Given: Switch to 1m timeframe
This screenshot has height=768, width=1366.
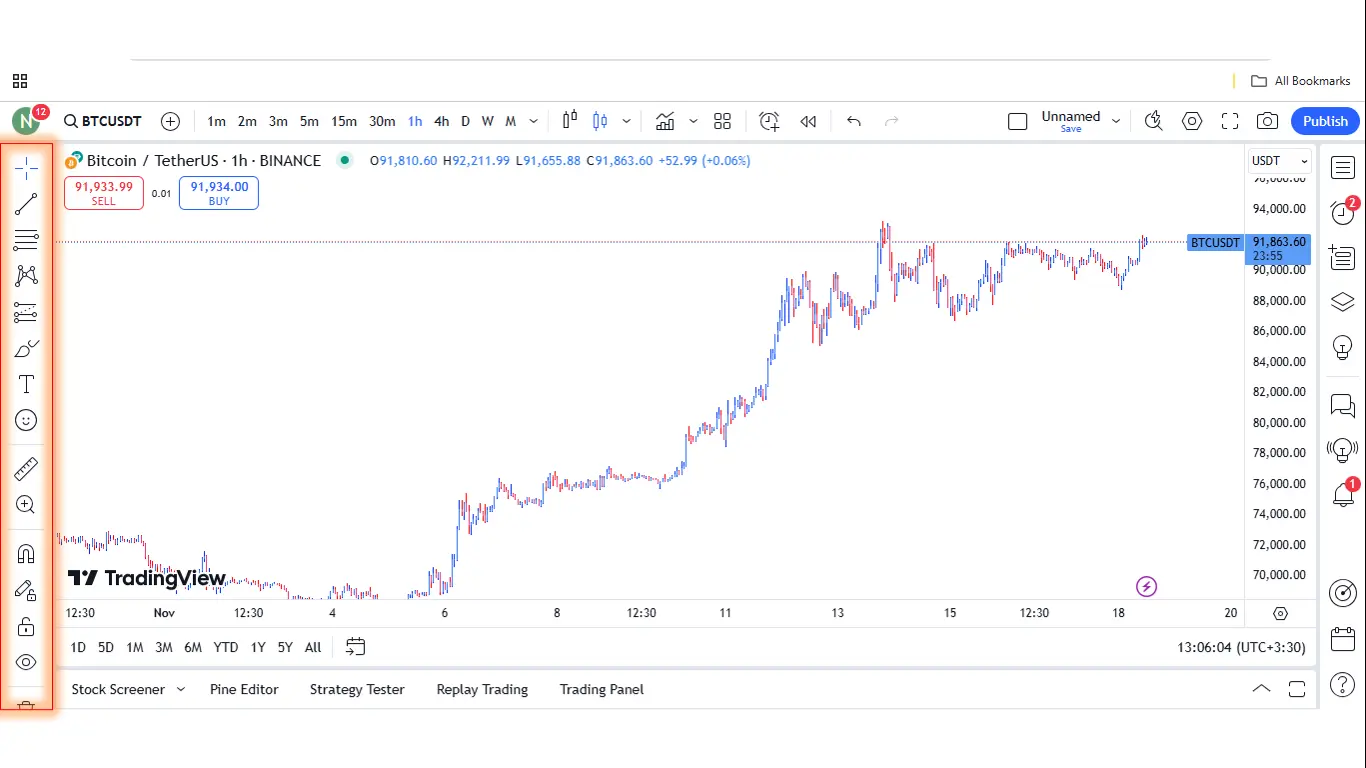Looking at the screenshot, I should tap(216, 121).
